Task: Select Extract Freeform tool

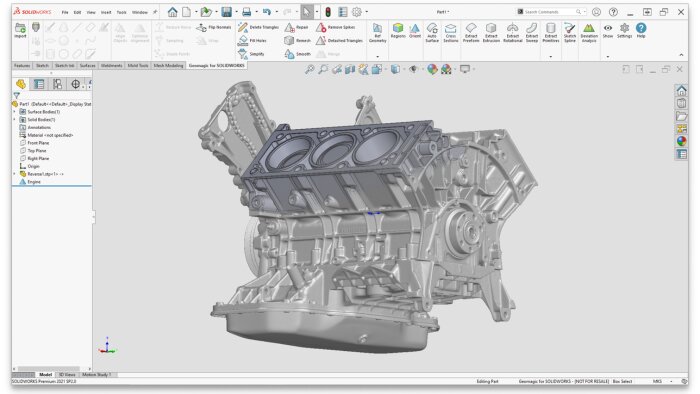Action: [x=471, y=33]
